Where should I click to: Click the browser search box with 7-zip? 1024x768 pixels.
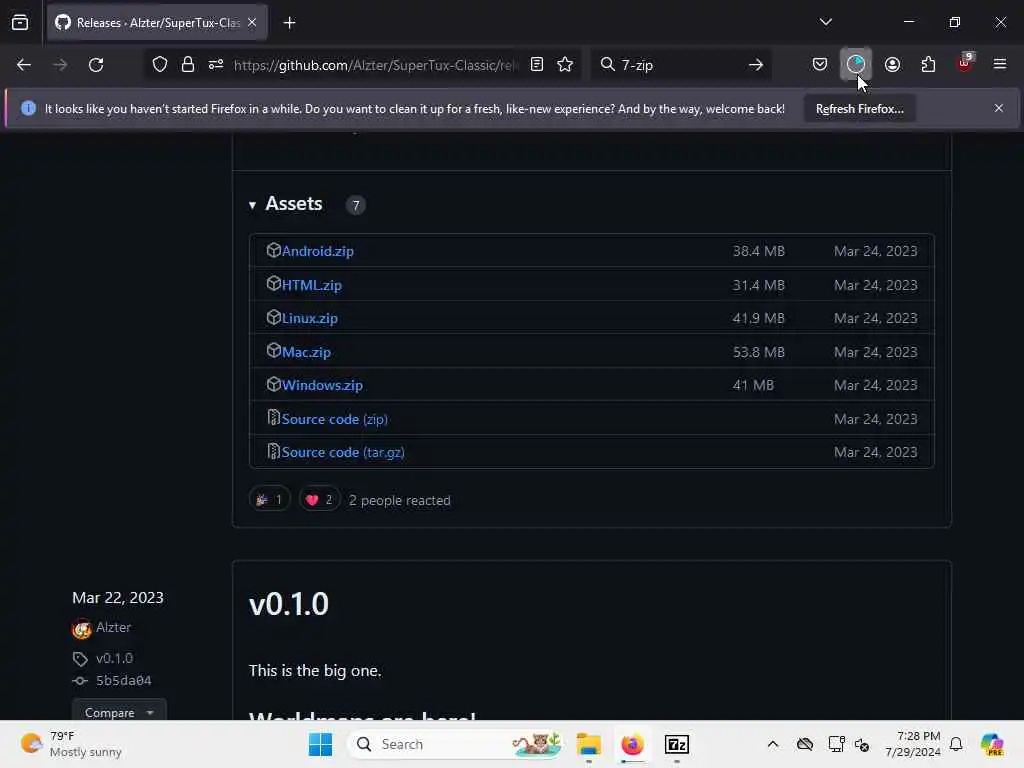coord(679,65)
